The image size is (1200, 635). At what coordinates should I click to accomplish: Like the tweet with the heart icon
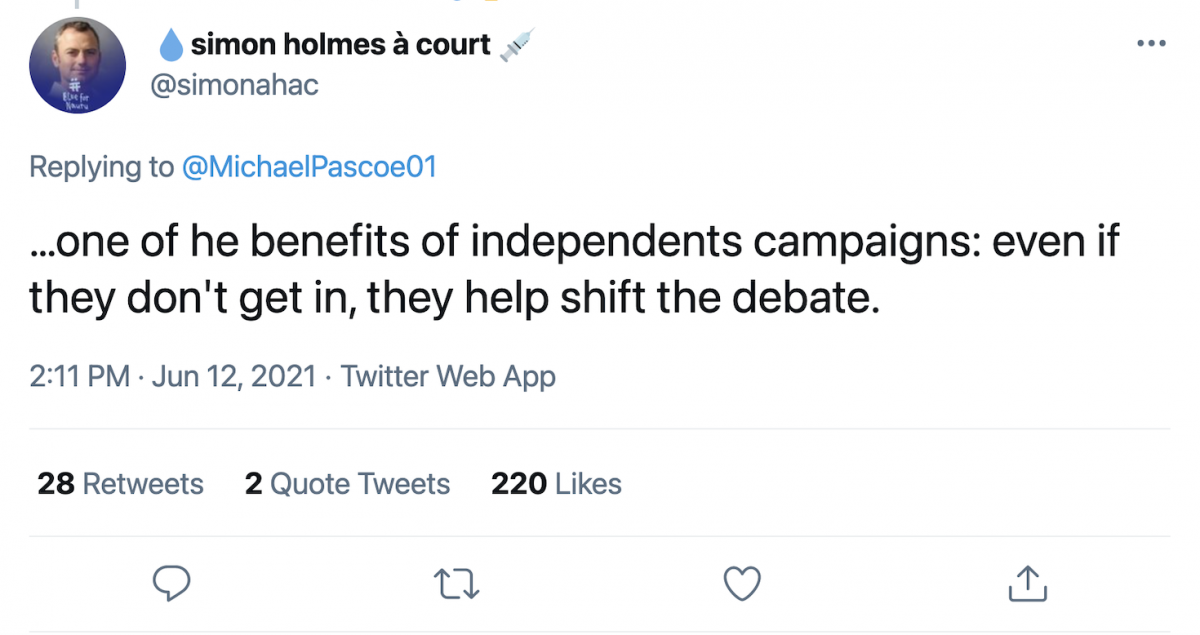point(742,582)
